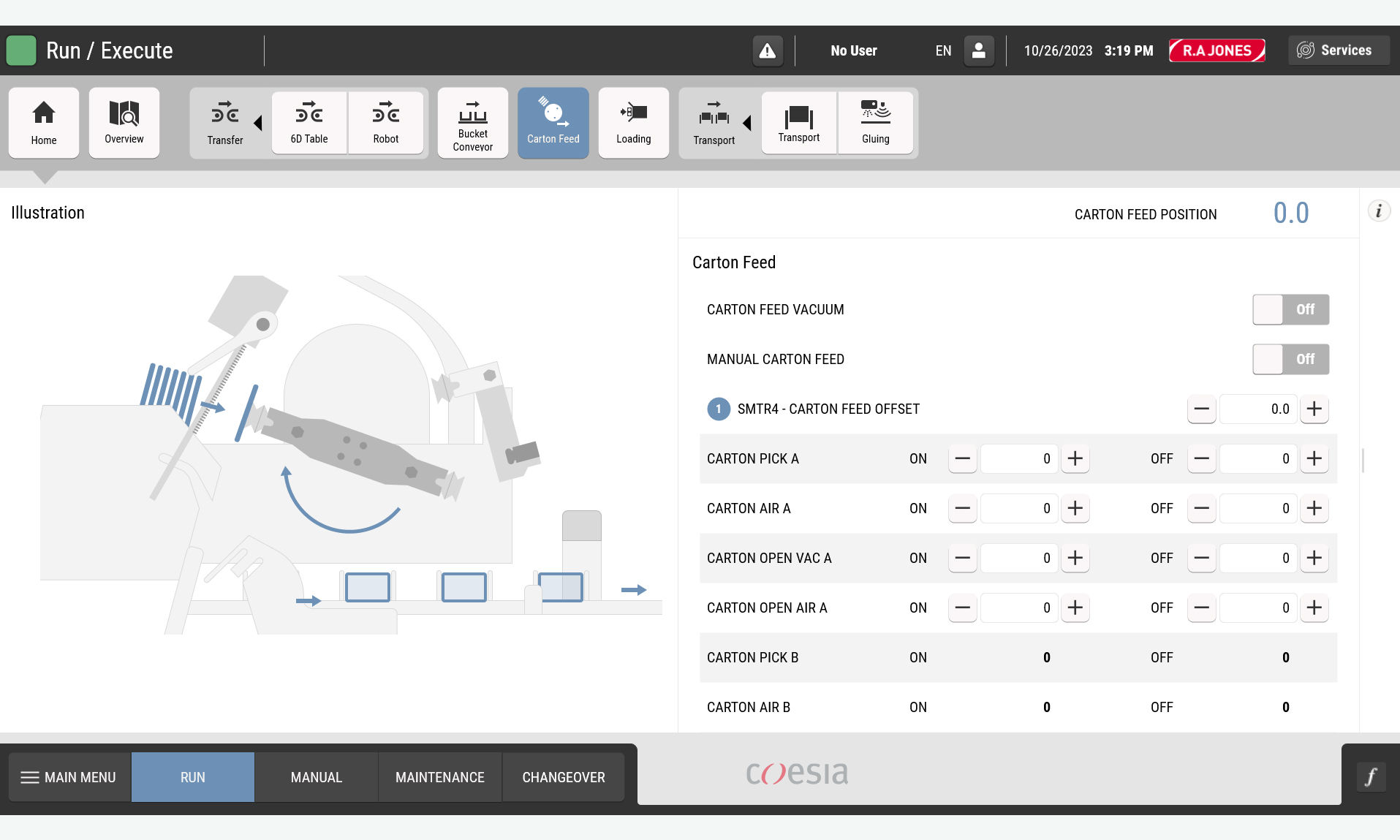Viewport: 1400px width, 840px height.
Task: Collapse the Transport group chevron
Action: coord(748,123)
